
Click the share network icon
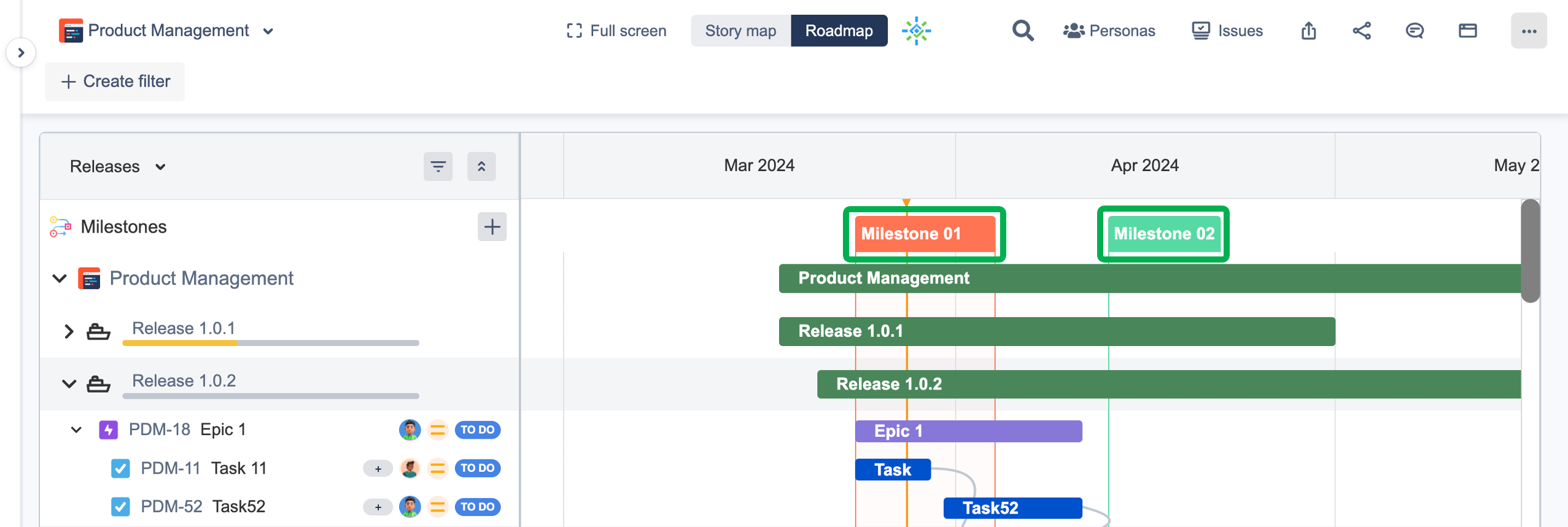pos(1361,31)
